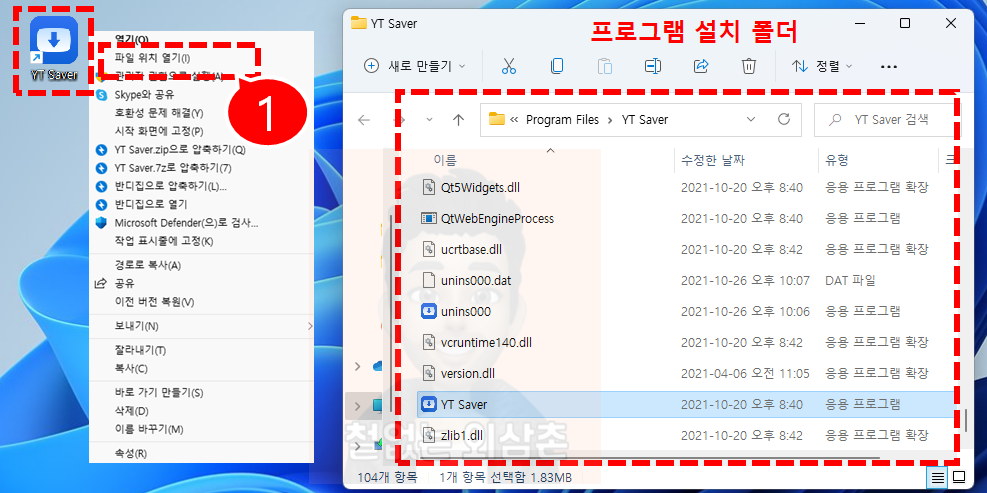Click the horizontal scrollbar of file list
The height and width of the screenshot is (493, 987).
[x=651, y=457]
